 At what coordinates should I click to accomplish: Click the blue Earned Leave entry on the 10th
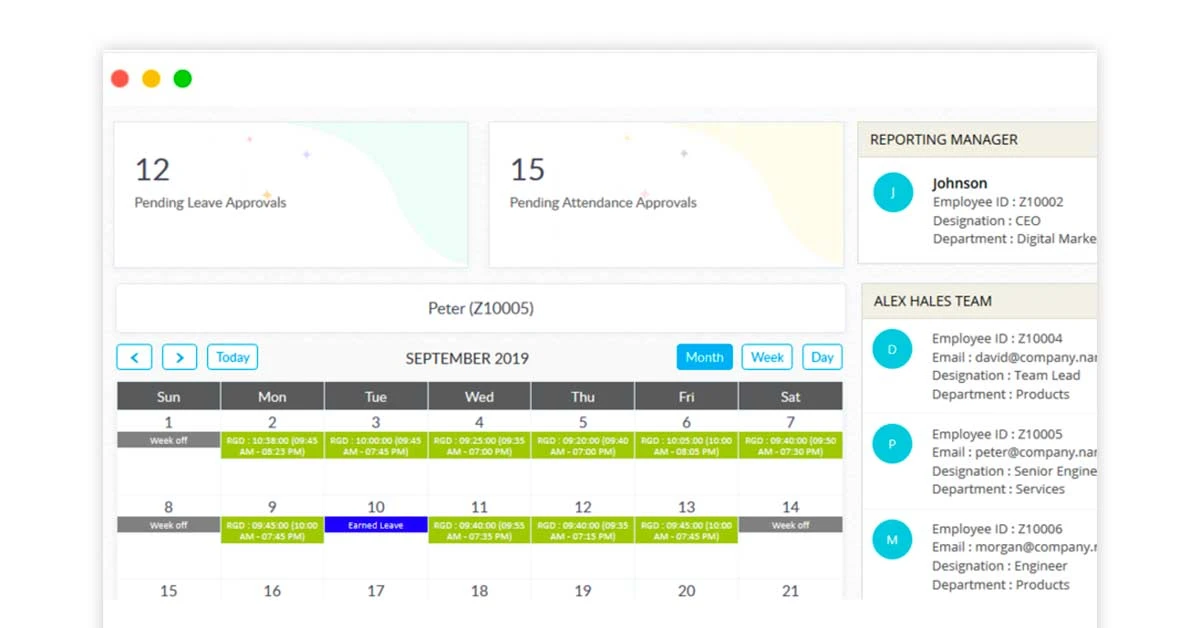click(x=376, y=525)
